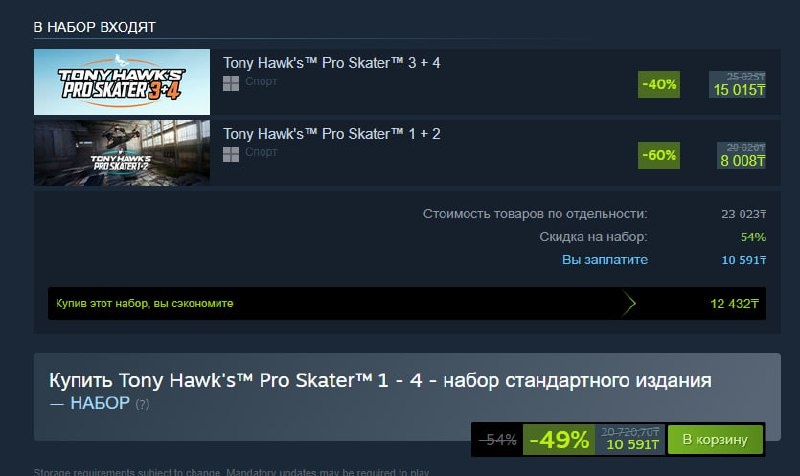Click the 10 591₸ final bundle price box
This screenshot has height=476, width=800.
630,439
